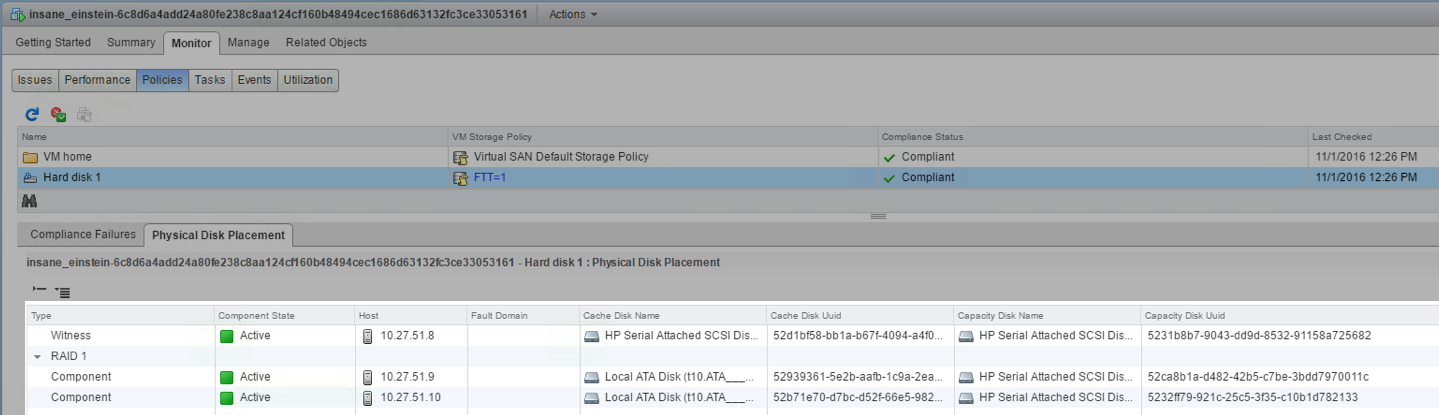Click the expand all tree icon
The image size is (1439, 415).
pyautogui.click(x=62, y=292)
